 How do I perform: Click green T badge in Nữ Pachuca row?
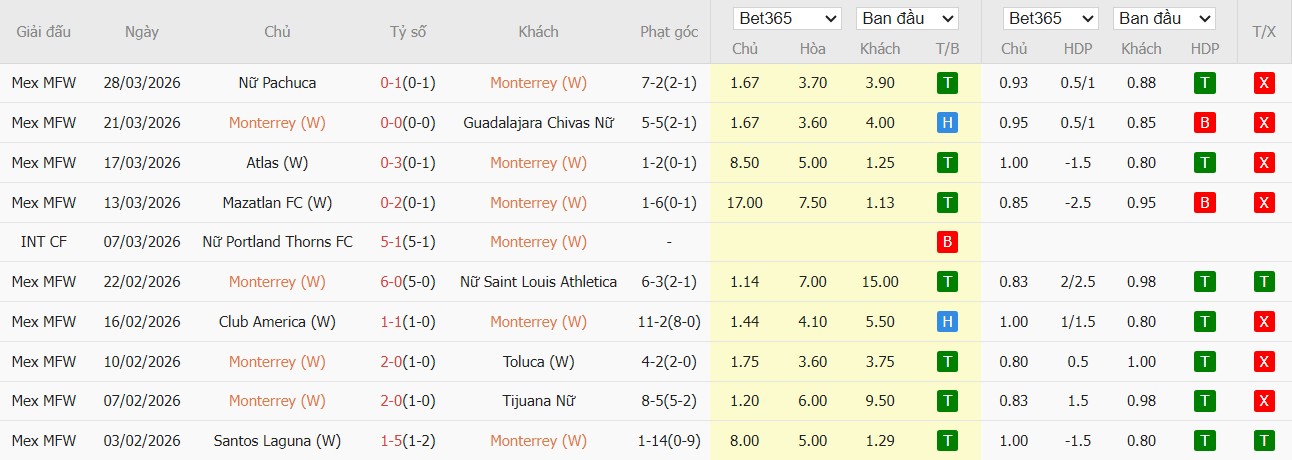pyautogui.click(x=946, y=83)
